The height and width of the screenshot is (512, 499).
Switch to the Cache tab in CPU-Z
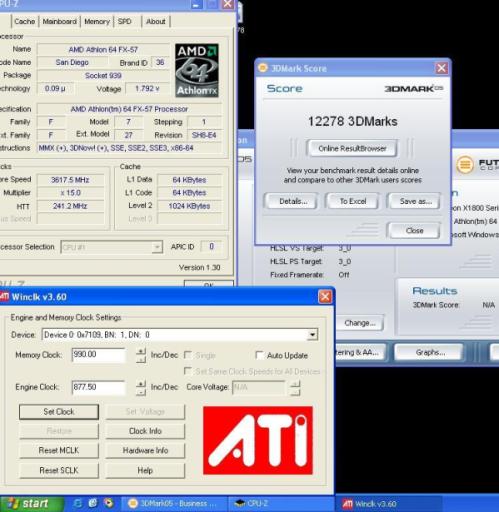pos(25,21)
